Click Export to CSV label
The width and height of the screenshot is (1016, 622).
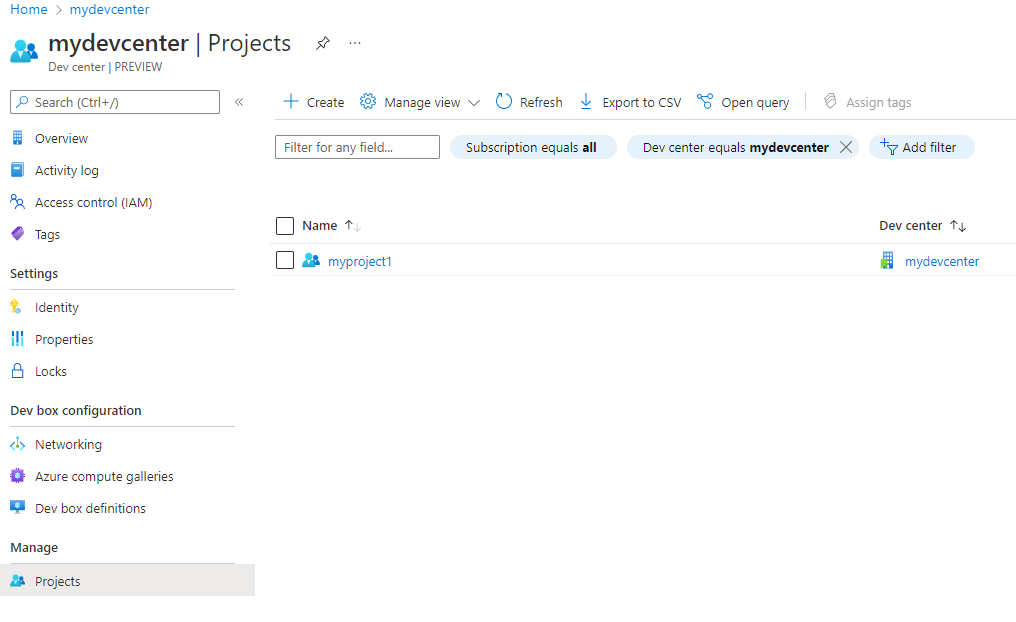pyautogui.click(x=641, y=102)
